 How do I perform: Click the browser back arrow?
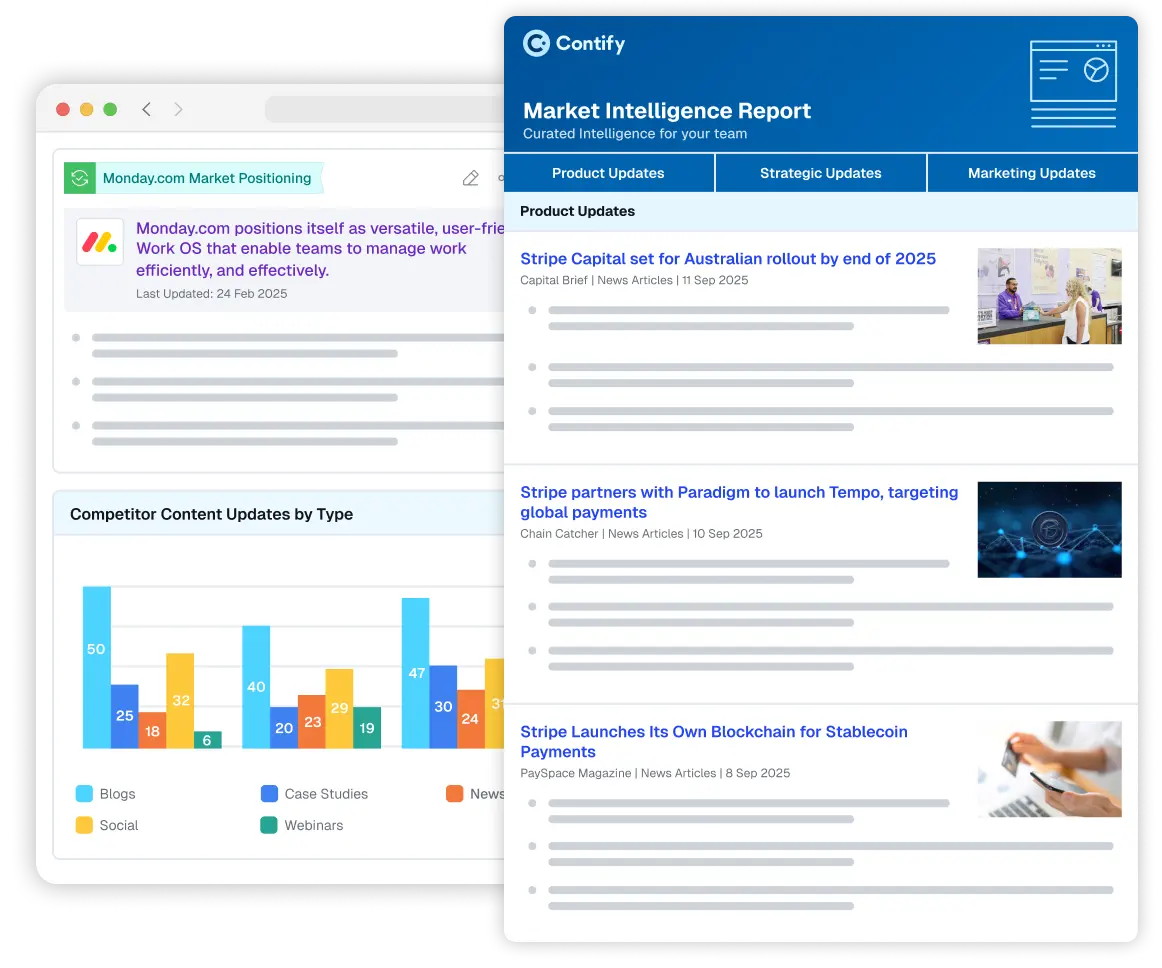tap(146, 109)
